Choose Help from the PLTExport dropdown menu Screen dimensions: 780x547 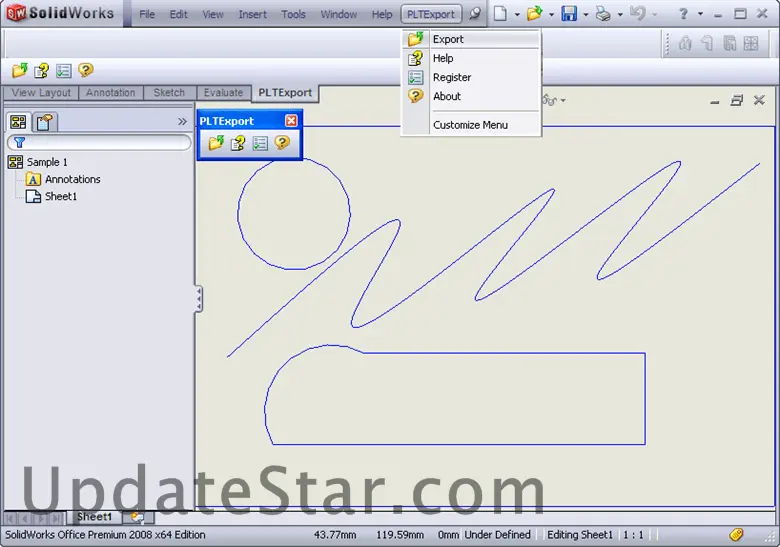(471, 58)
